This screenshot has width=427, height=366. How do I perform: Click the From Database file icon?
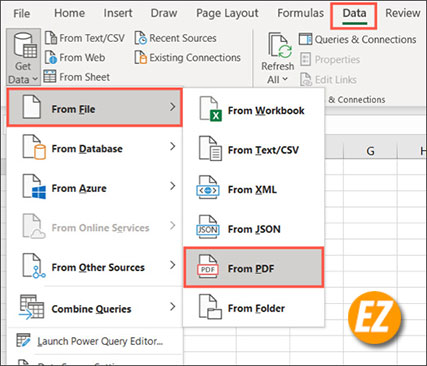34,147
